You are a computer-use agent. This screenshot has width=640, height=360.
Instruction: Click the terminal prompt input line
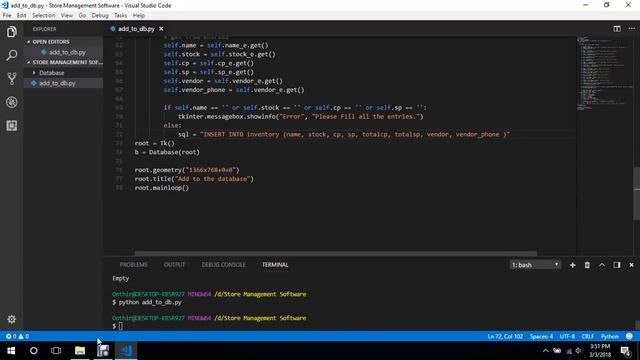(118, 326)
